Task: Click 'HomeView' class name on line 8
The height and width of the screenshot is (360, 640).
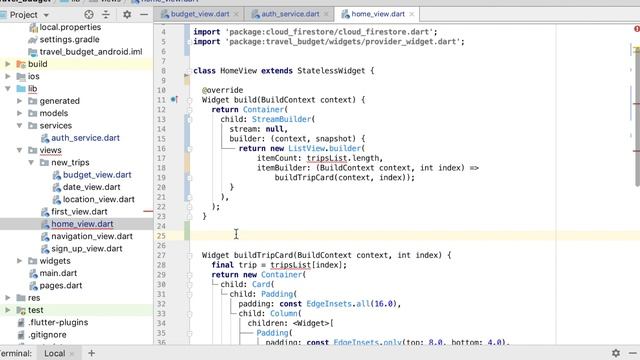Action: pyautogui.click(x=238, y=71)
